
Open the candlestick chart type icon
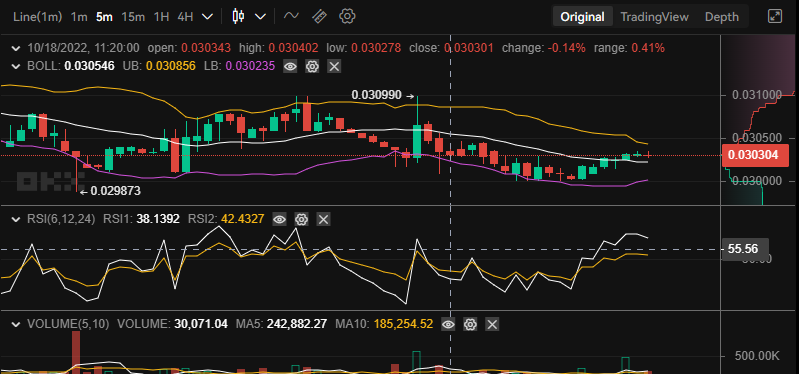pyautogui.click(x=237, y=16)
